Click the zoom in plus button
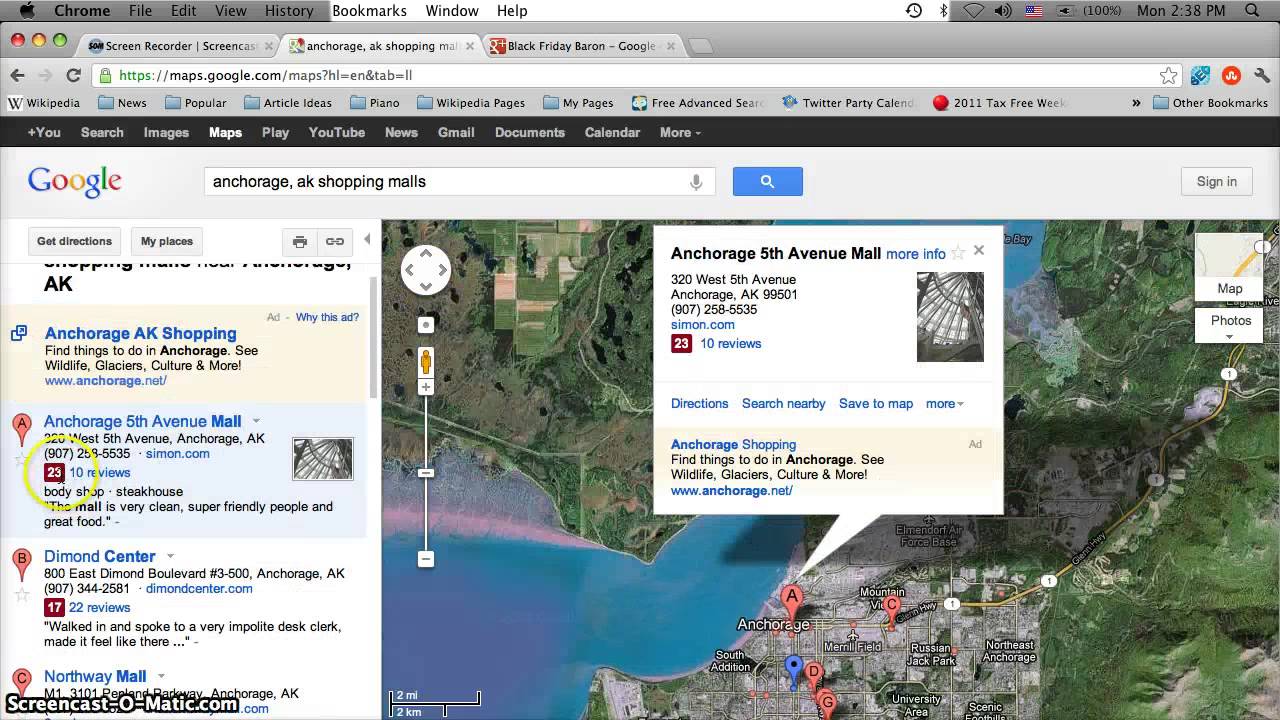Screen dimensions: 1280x720 (426, 387)
